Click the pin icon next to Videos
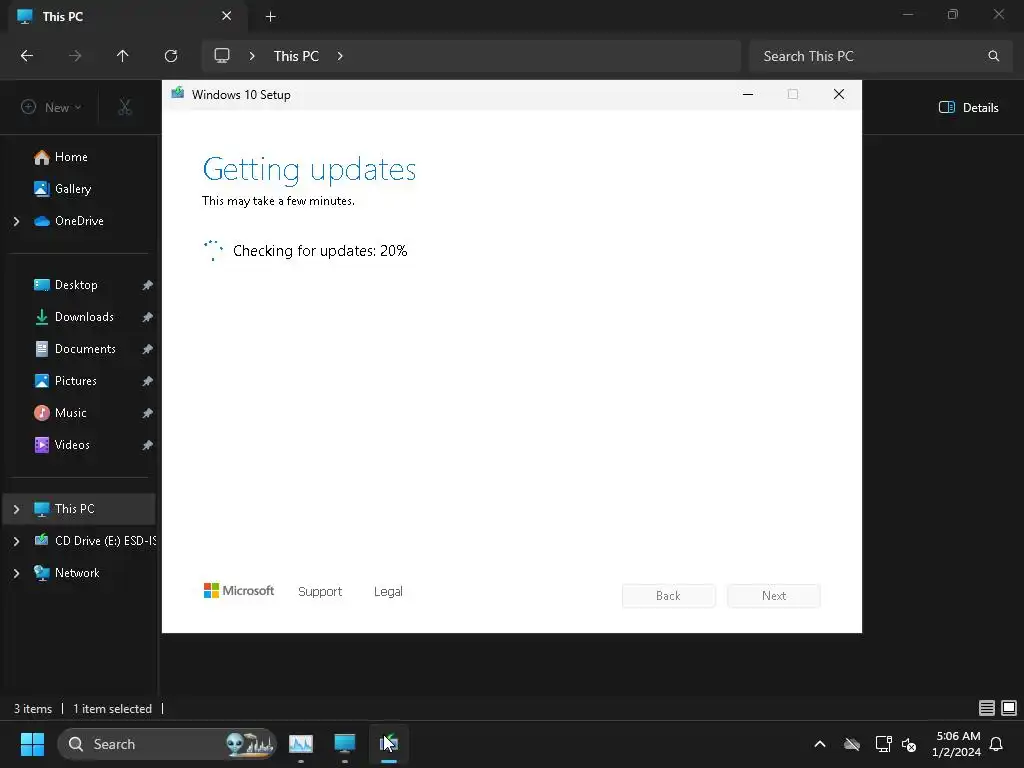Viewport: 1024px width, 768px height. tap(148, 445)
